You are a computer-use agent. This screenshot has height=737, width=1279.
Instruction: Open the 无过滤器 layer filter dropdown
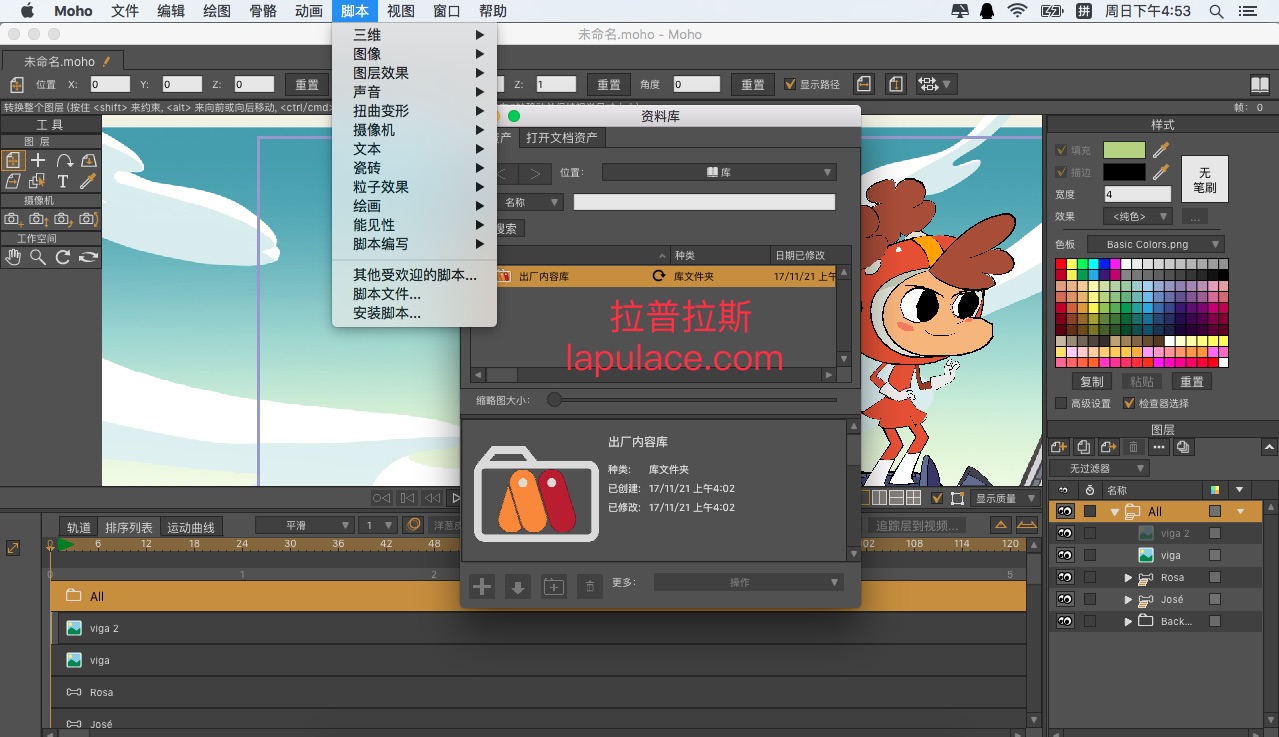(x=1098, y=468)
